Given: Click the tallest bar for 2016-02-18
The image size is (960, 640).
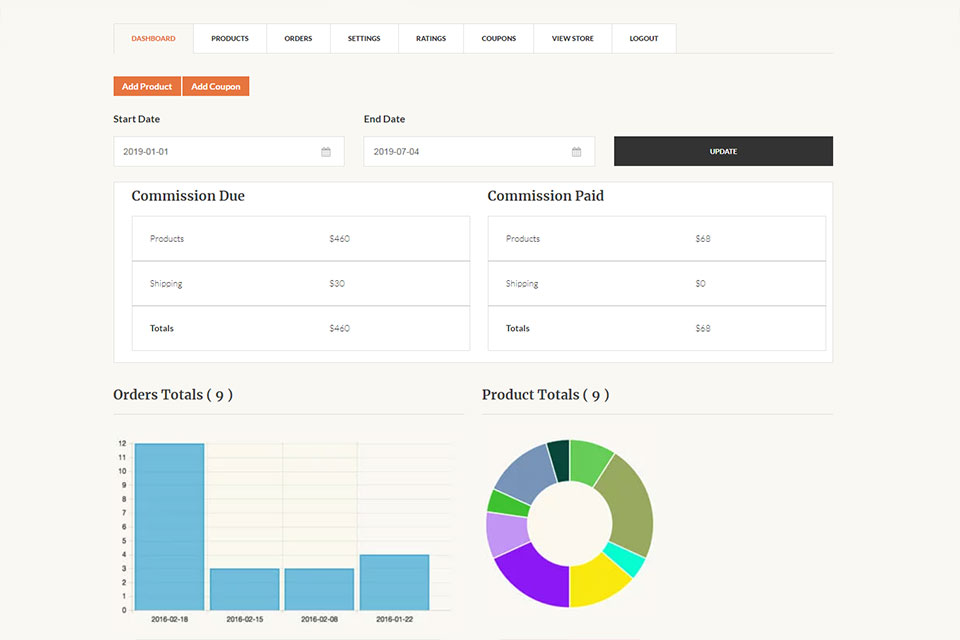Looking at the screenshot, I should 170,526.
